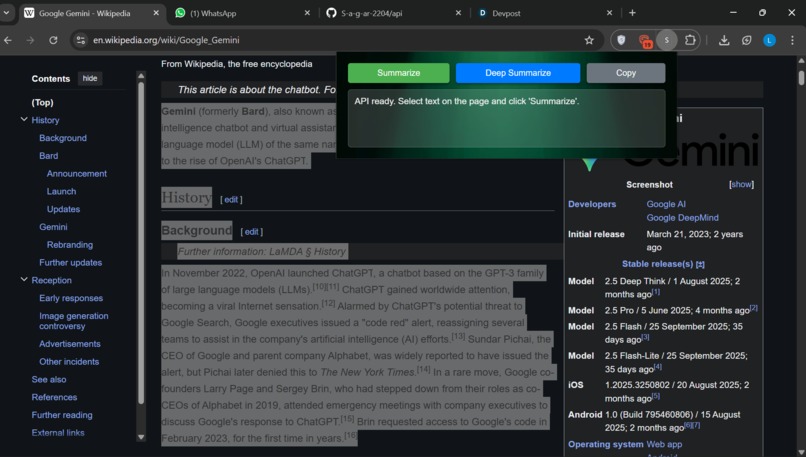The height and width of the screenshot is (457, 806).
Task: Go to External links in Contents
Action: tap(58, 433)
